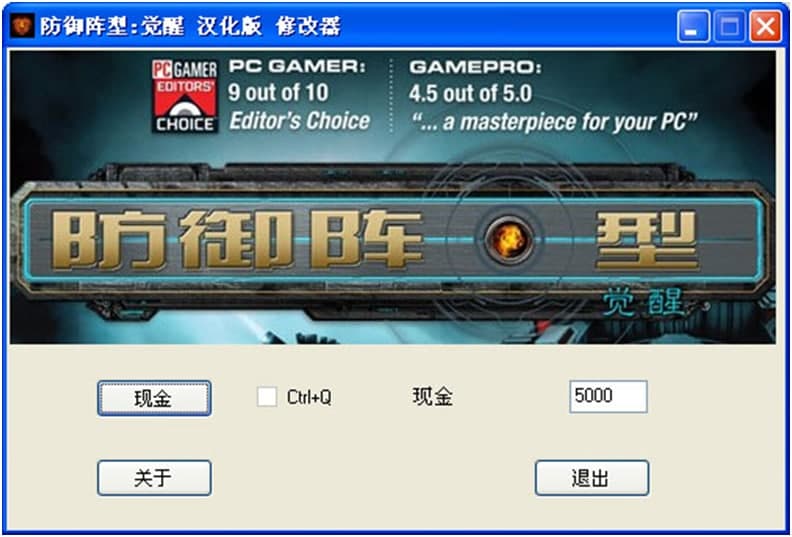This screenshot has width=792, height=537.
Task: Quit using the 退出 button
Action: click(591, 478)
